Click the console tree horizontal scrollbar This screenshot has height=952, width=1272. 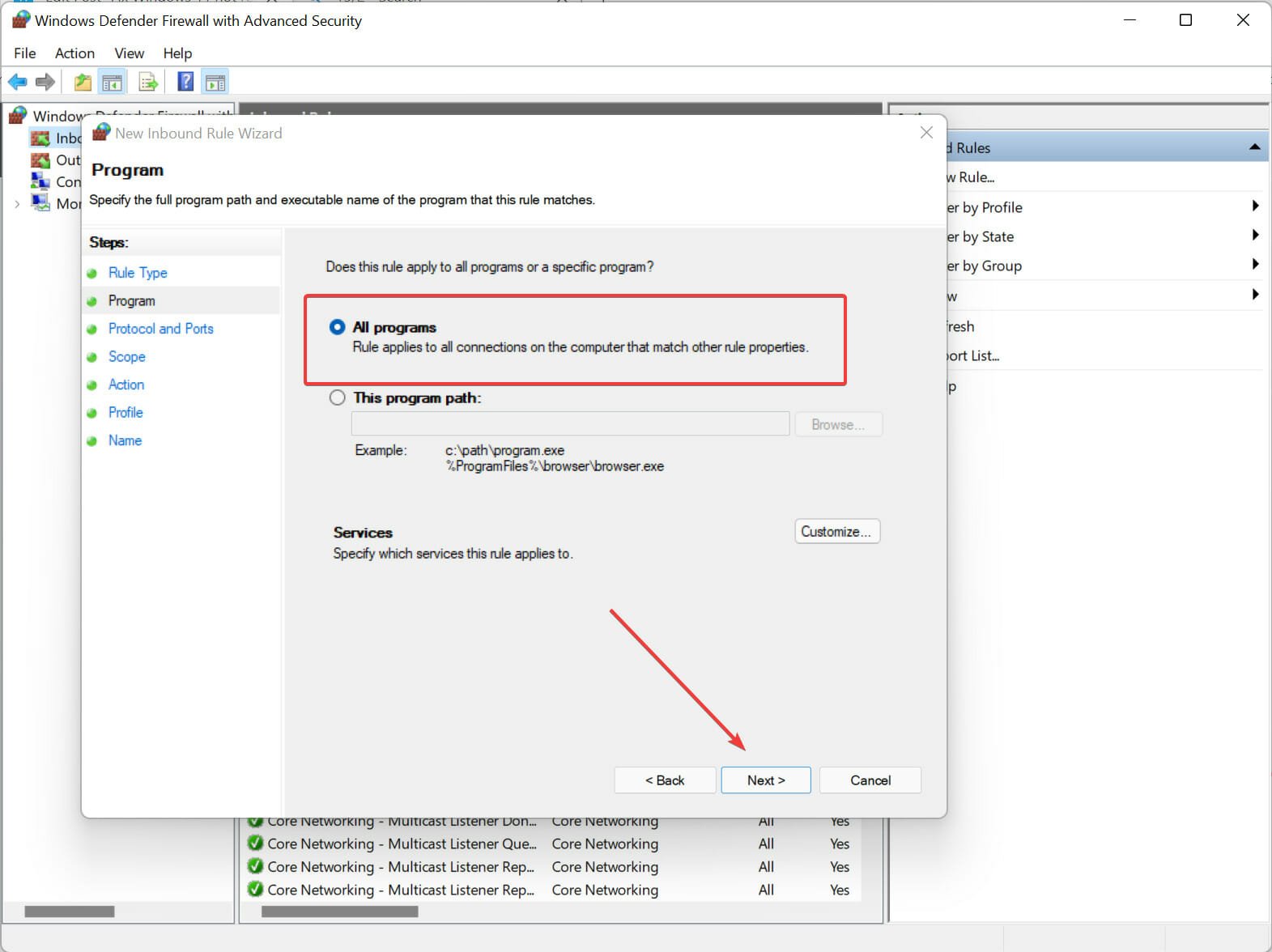click(x=70, y=912)
